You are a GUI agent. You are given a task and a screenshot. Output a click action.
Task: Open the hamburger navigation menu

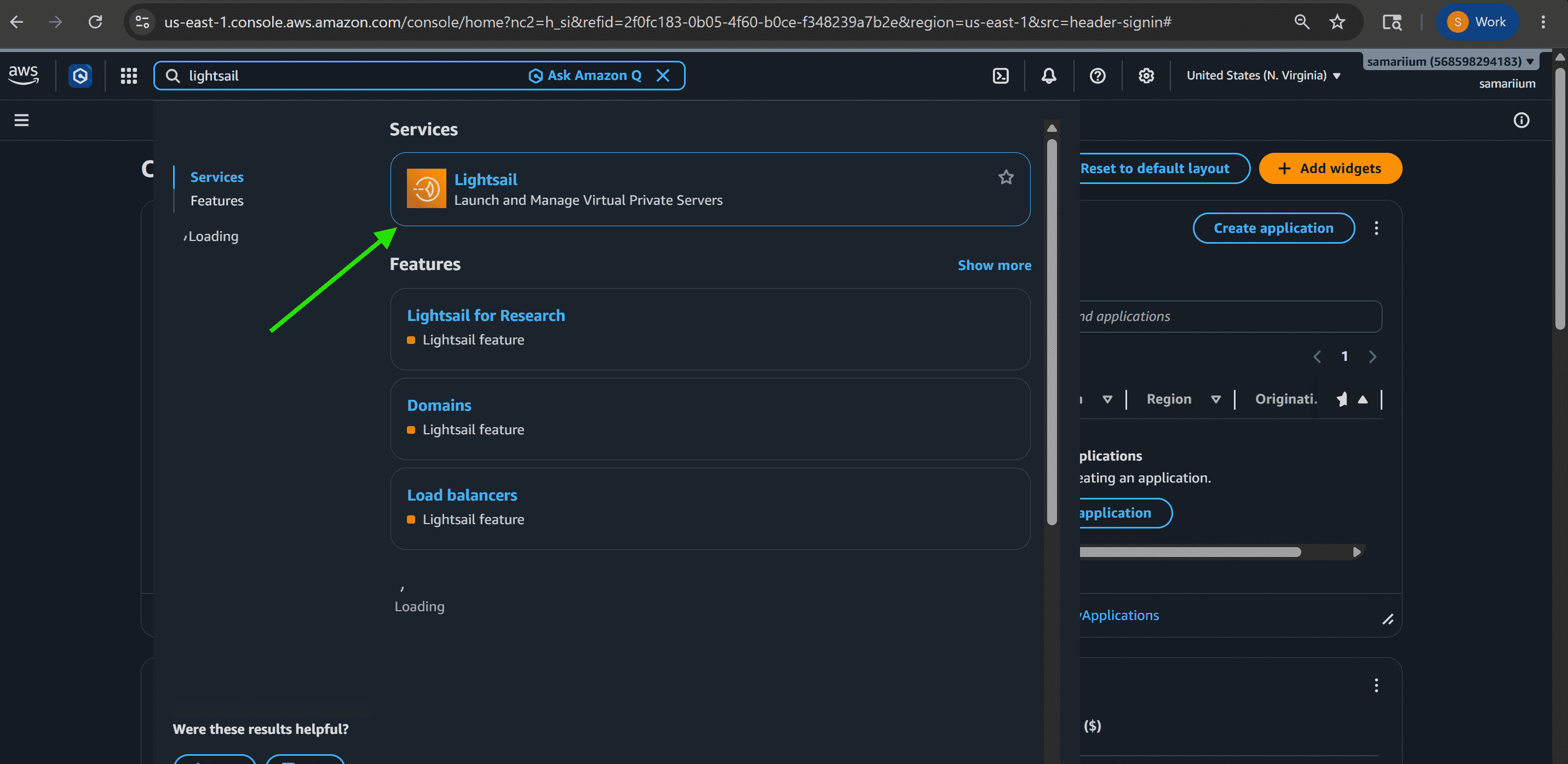click(x=22, y=120)
